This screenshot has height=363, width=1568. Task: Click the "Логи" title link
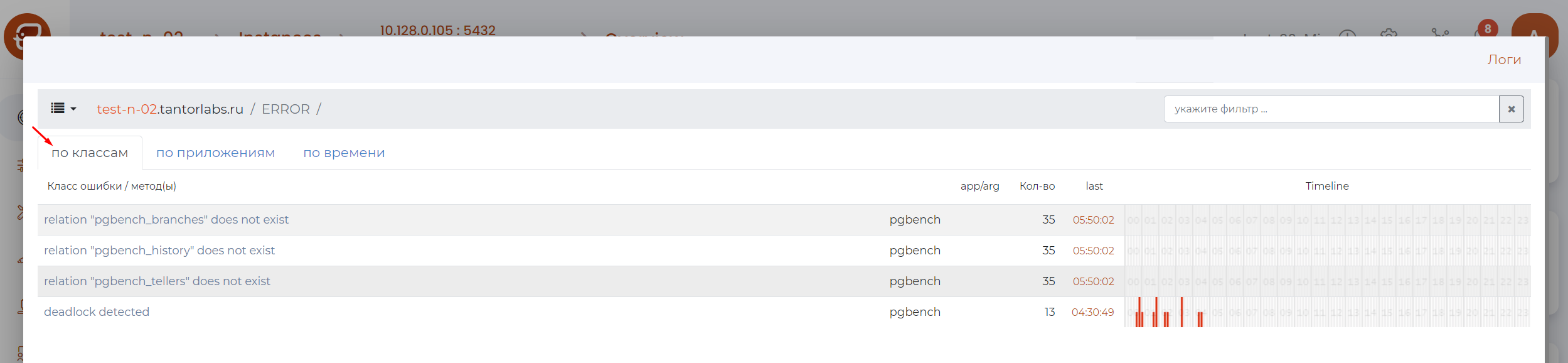pyautogui.click(x=1504, y=60)
